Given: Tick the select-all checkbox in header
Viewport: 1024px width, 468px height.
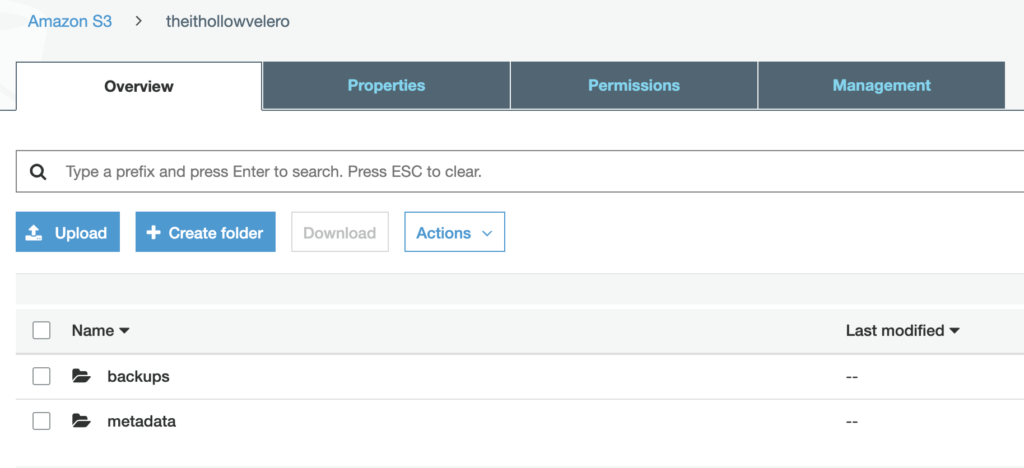Looking at the screenshot, I should [41, 330].
